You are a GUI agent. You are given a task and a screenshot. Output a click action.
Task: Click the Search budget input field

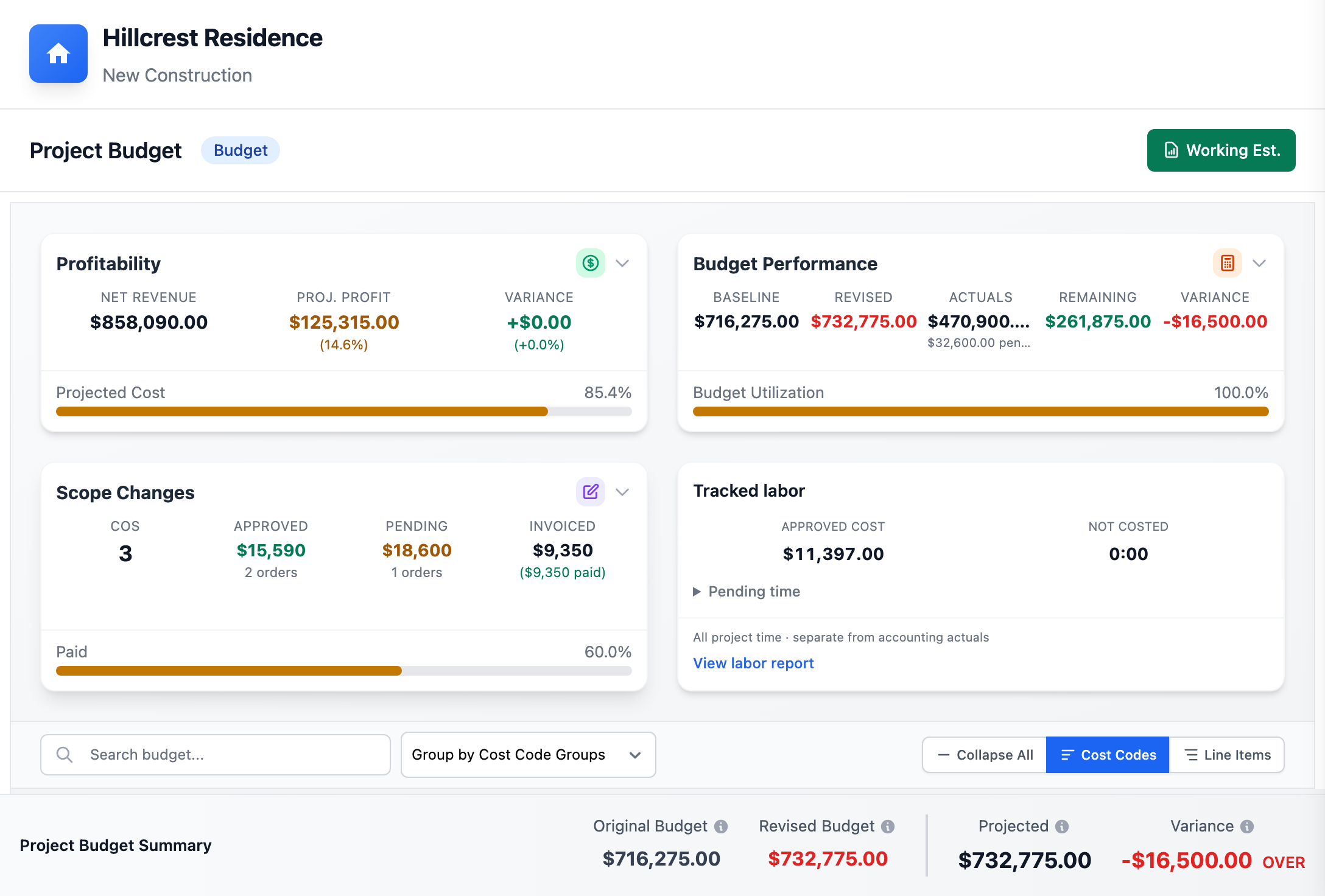(216, 755)
